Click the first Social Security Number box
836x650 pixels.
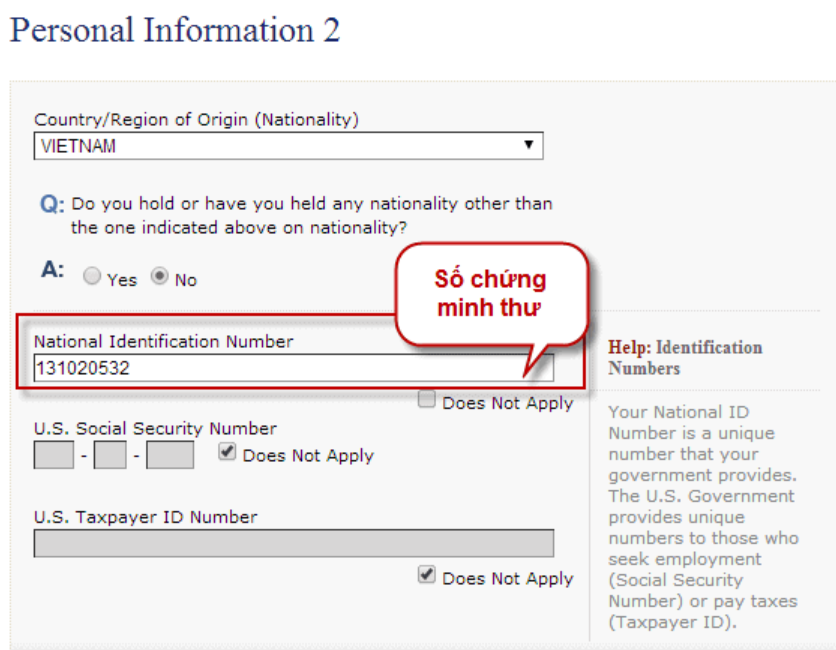click(53, 456)
